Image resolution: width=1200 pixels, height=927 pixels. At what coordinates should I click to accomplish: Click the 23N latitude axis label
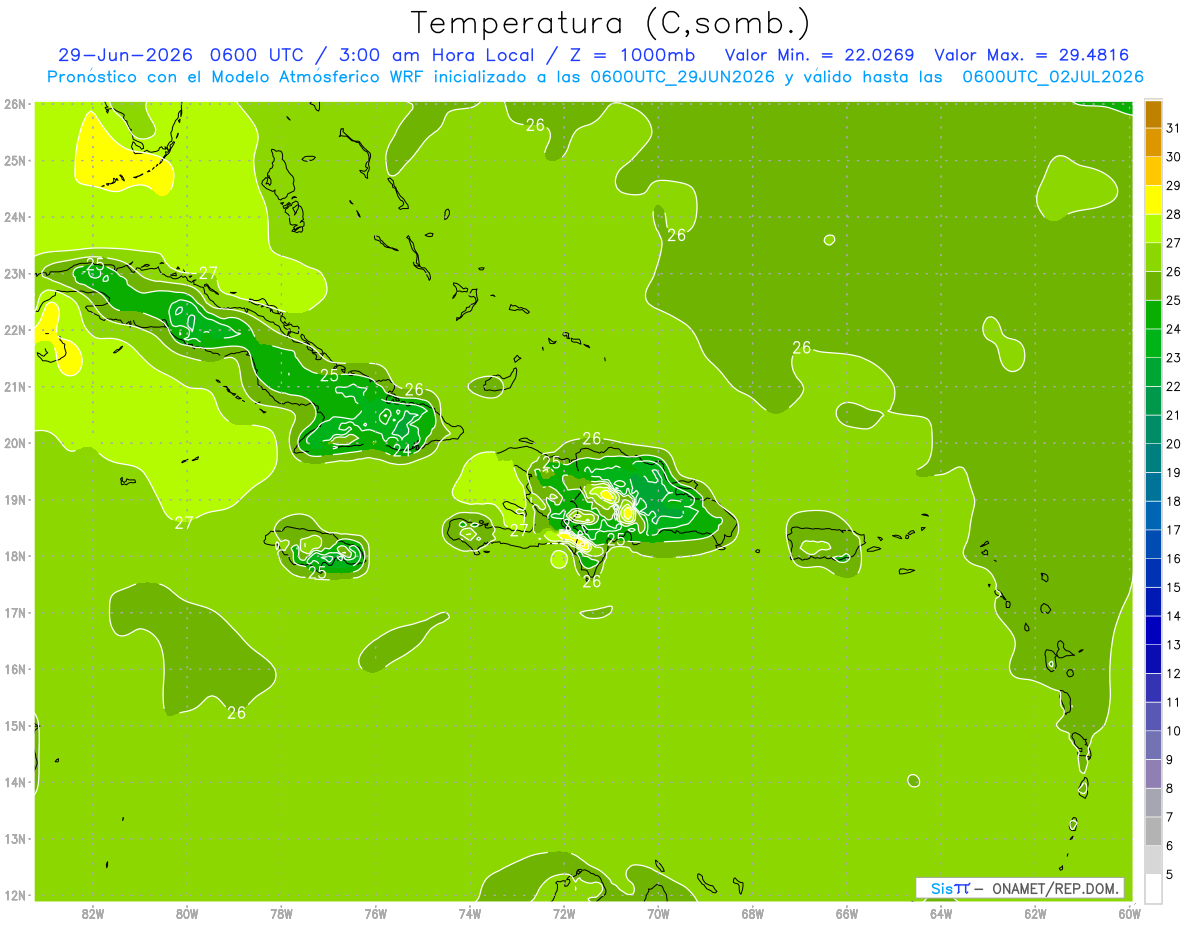[x=14, y=274]
